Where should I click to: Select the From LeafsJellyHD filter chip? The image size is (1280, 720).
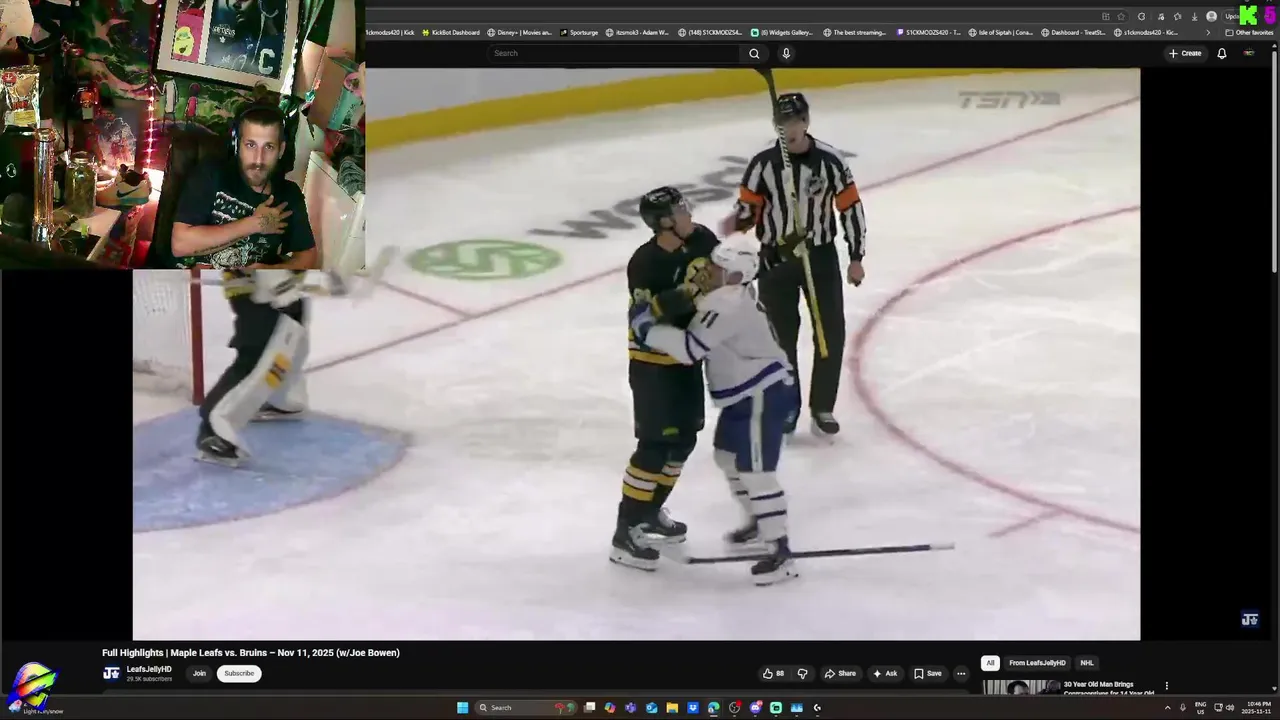(x=1037, y=663)
